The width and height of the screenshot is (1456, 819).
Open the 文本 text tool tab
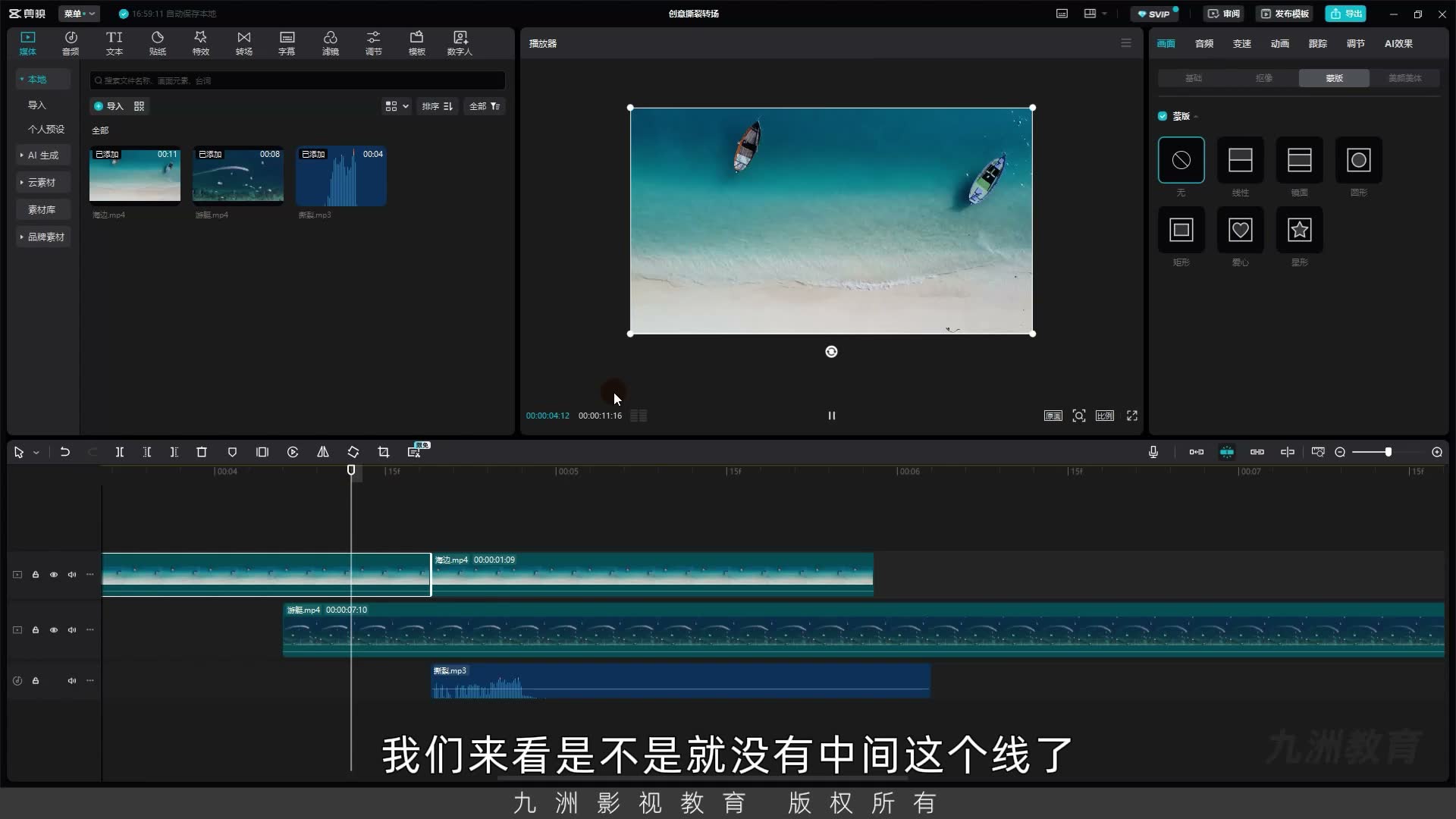click(114, 43)
